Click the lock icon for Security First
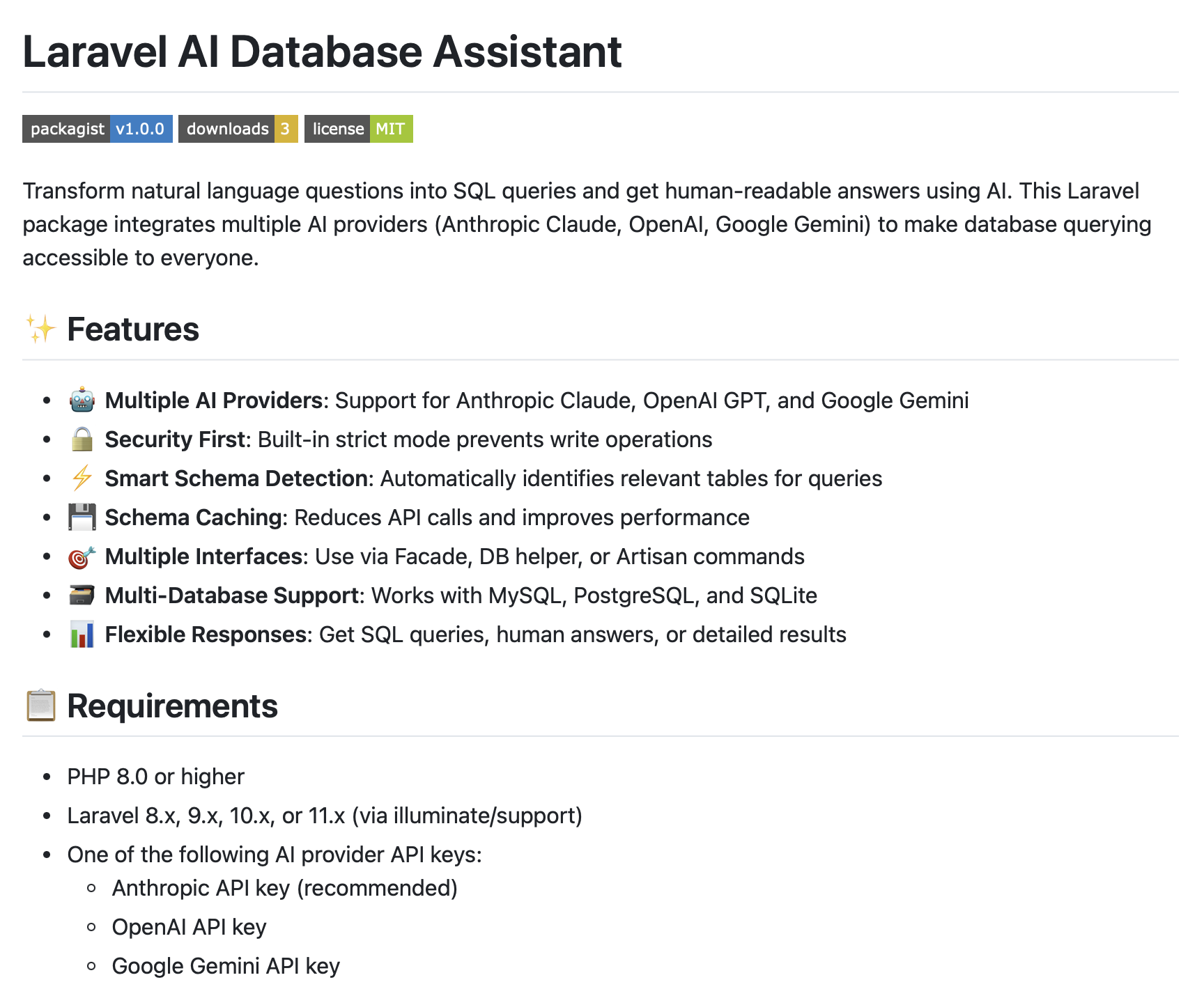Viewport: 1204px width, 989px height. pos(82,439)
